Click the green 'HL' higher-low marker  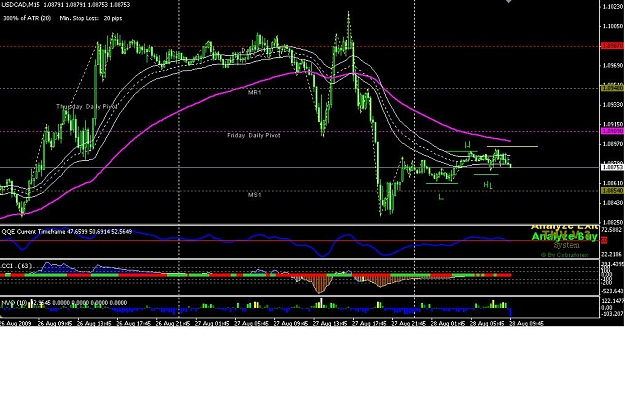pyautogui.click(x=488, y=185)
